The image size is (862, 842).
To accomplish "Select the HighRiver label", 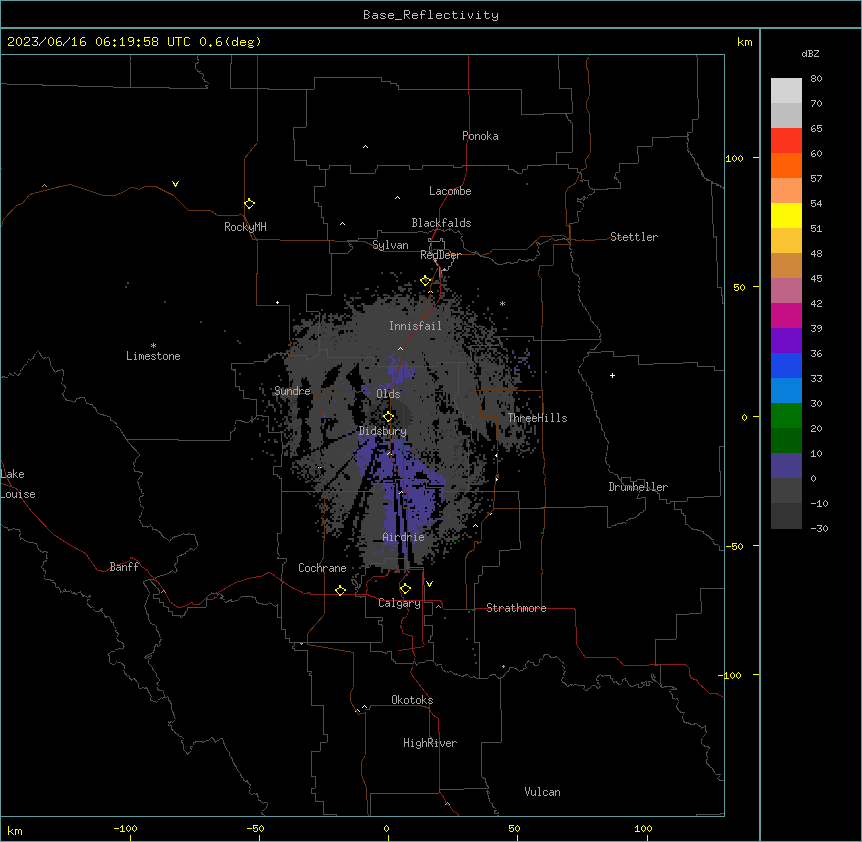I will 430,743.
